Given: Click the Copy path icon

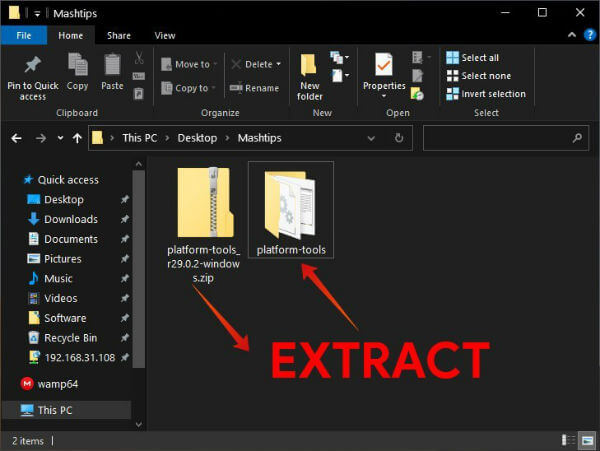Looking at the screenshot, I should click(x=139, y=76).
